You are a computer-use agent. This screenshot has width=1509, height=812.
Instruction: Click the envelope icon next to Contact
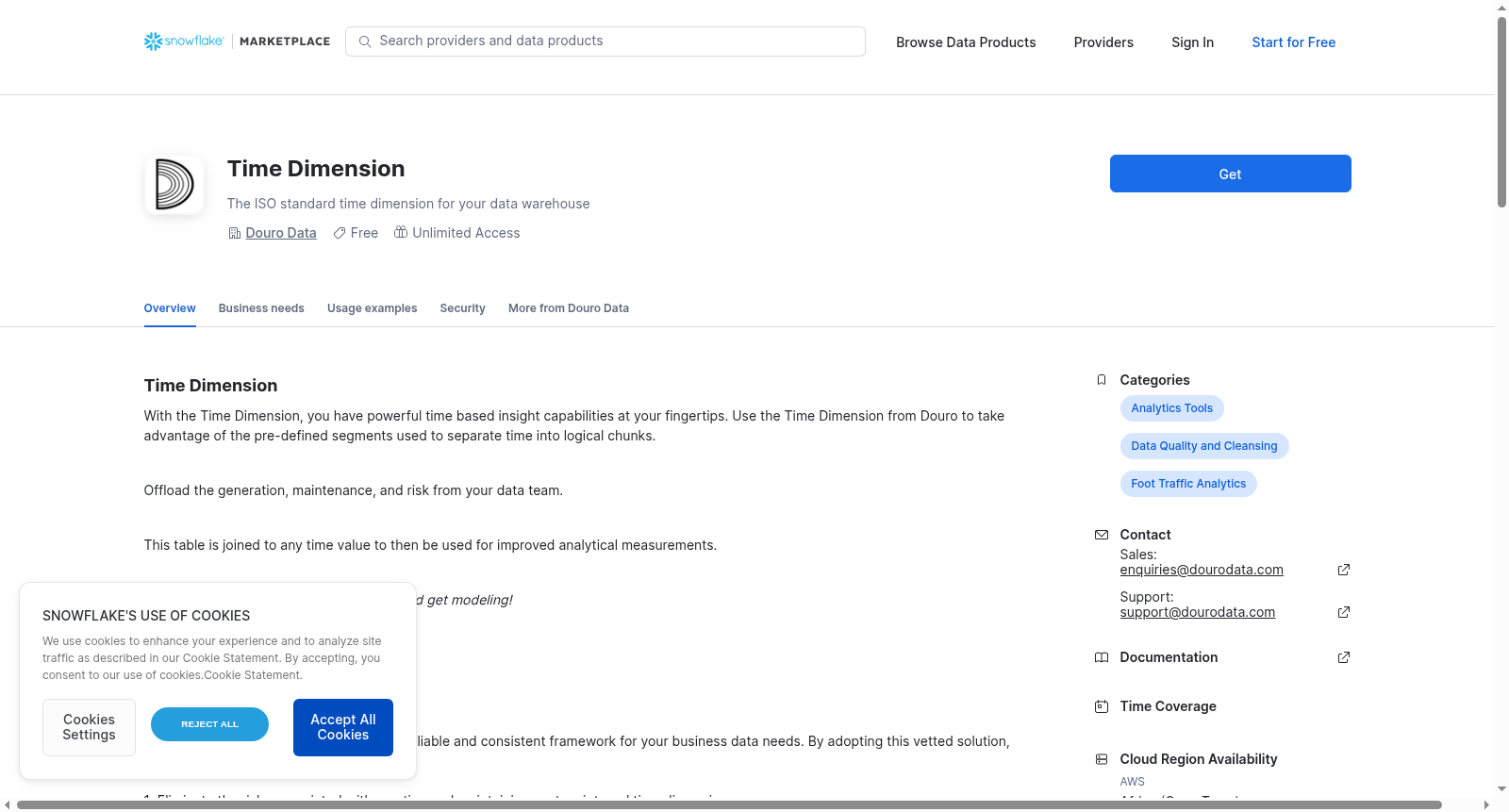coord(1102,535)
